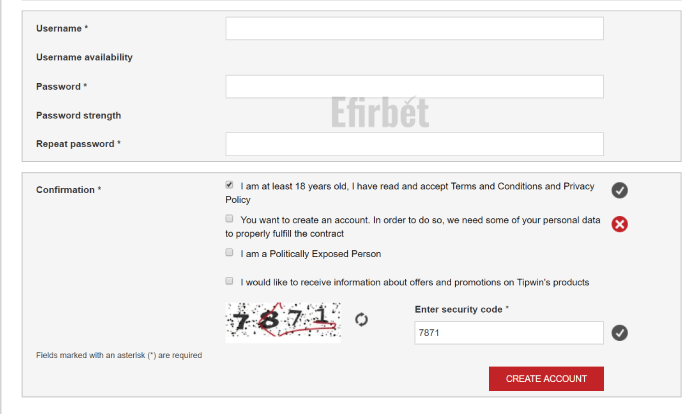Click the checkmark icon next to security code
Viewport: 700px width, 414px height.
click(x=620, y=333)
